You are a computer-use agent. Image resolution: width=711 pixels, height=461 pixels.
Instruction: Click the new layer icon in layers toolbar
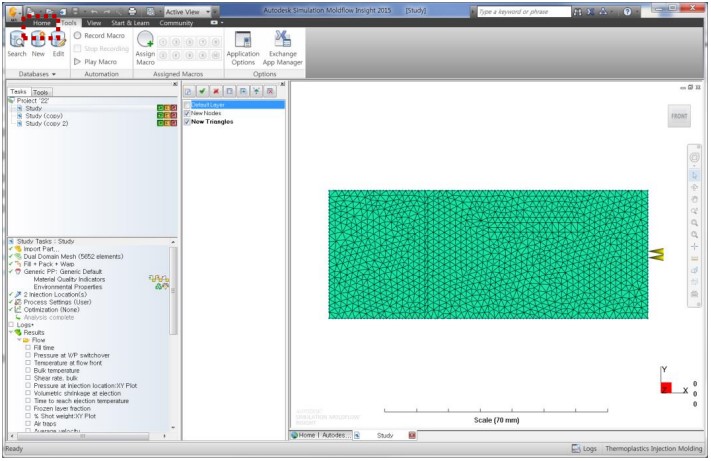[188, 92]
